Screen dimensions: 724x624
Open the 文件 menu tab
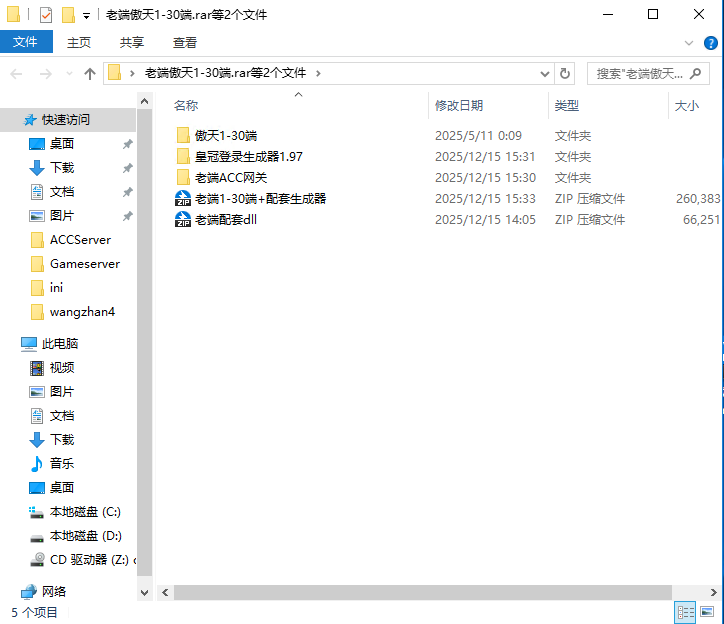pos(26,42)
